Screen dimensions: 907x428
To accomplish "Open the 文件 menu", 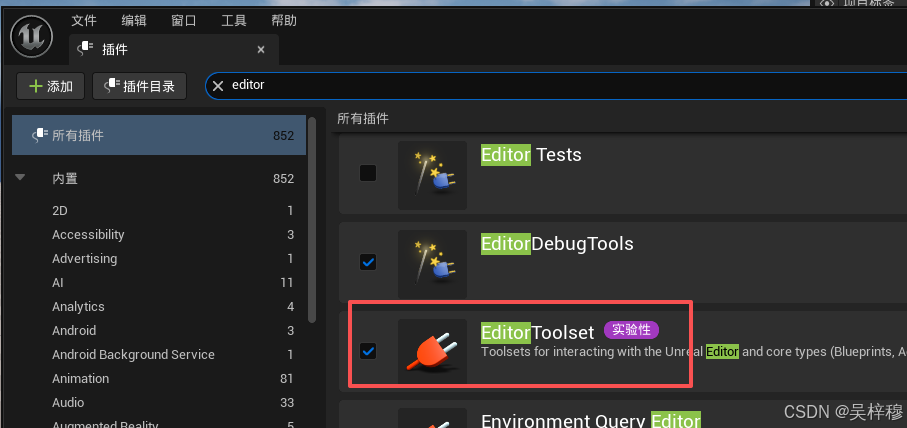I will coord(84,21).
